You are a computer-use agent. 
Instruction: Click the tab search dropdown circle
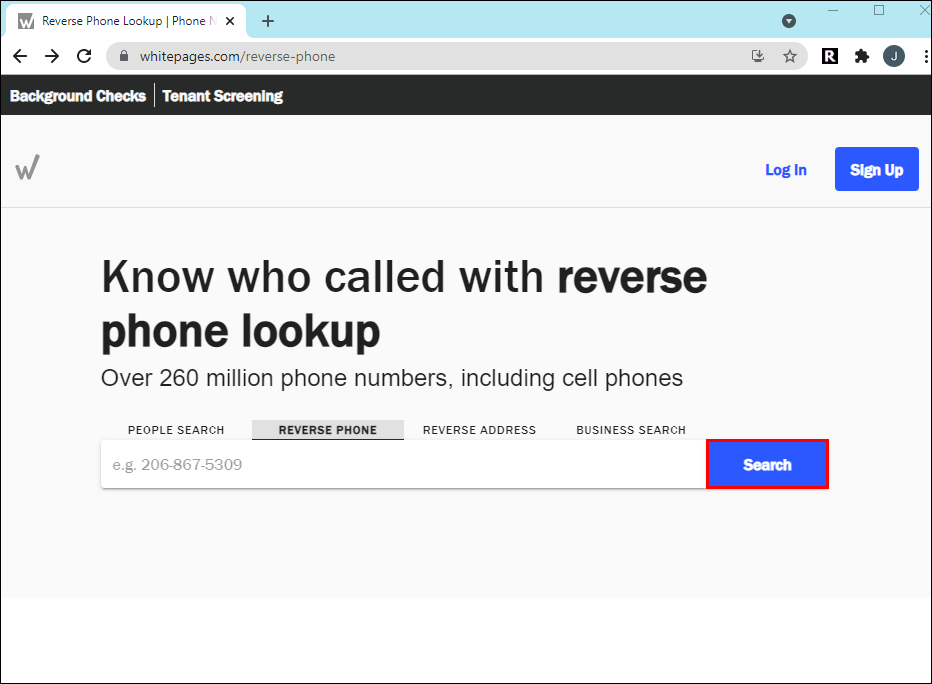pyautogui.click(x=789, y=21)
